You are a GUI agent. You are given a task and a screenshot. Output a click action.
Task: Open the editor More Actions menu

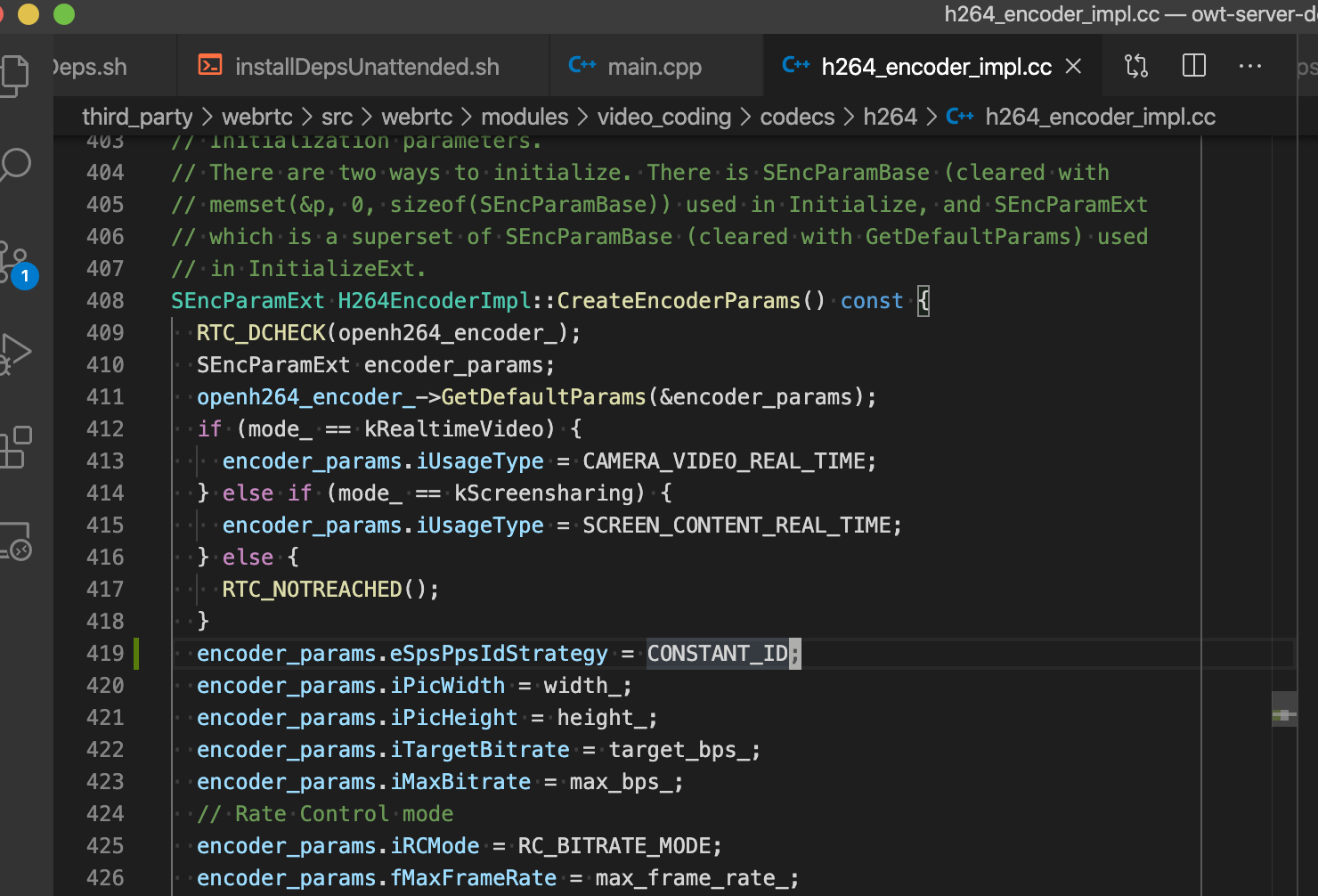pos(1250,66)
